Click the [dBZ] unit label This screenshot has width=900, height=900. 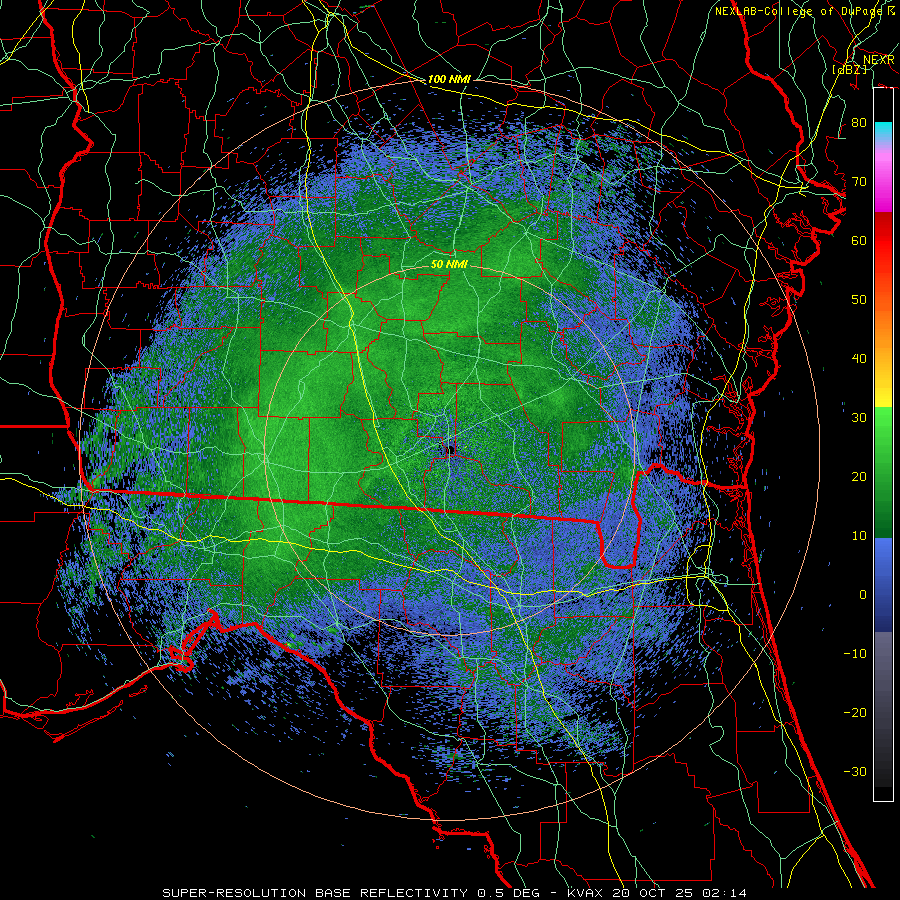[x=849, y=69]
